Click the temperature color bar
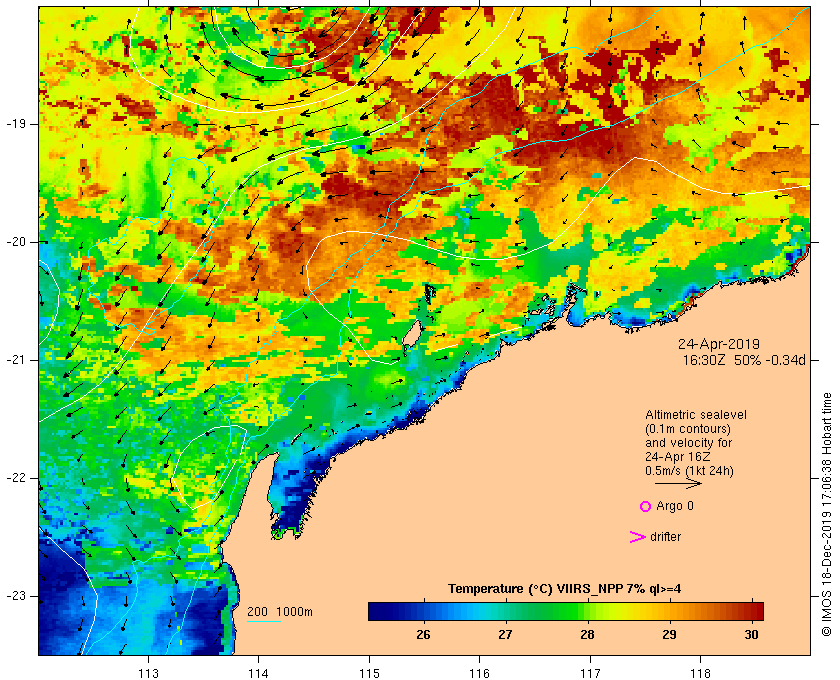This screenshot has width=840, height=680. (566, 611)
